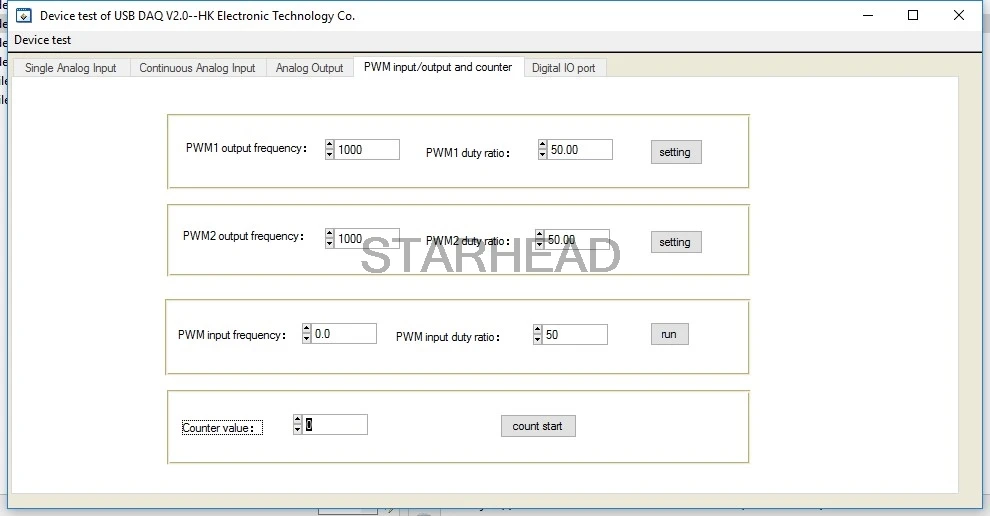Increment PWM2 duty ratio with up arrow

coord(539,234)
